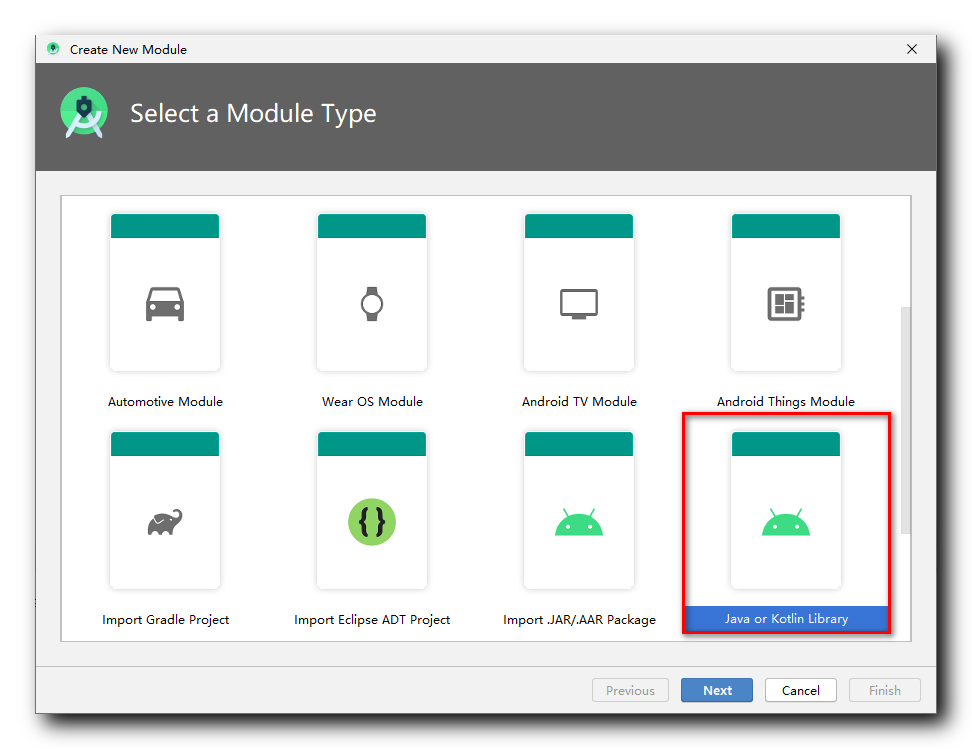
Task: Click the disabled Finish button
Action: point(885,690)
